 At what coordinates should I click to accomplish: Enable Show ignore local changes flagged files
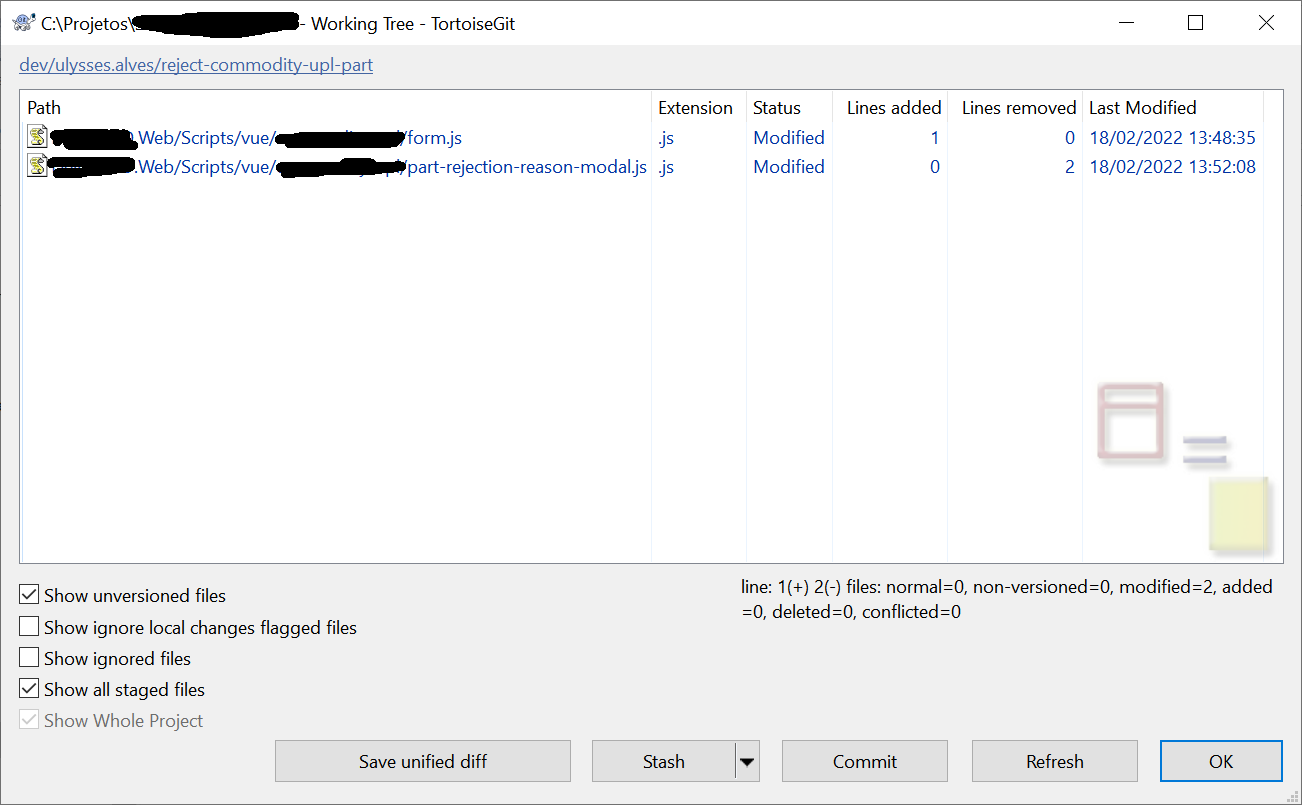[x=29, y=627]
